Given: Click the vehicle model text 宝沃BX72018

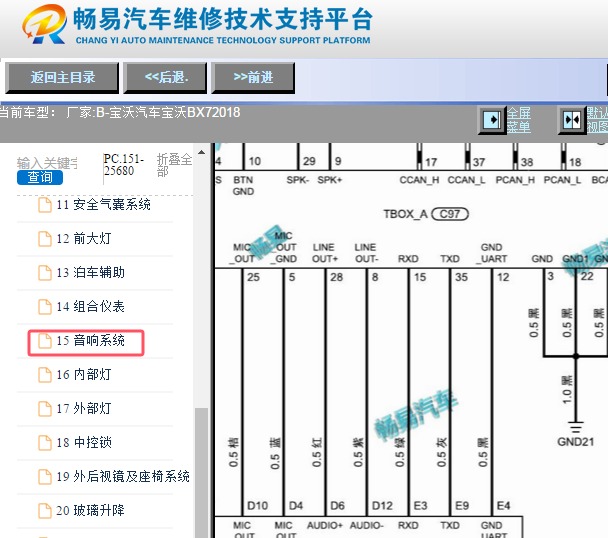Looking at the screenshot, I should (x=201, y=112).
